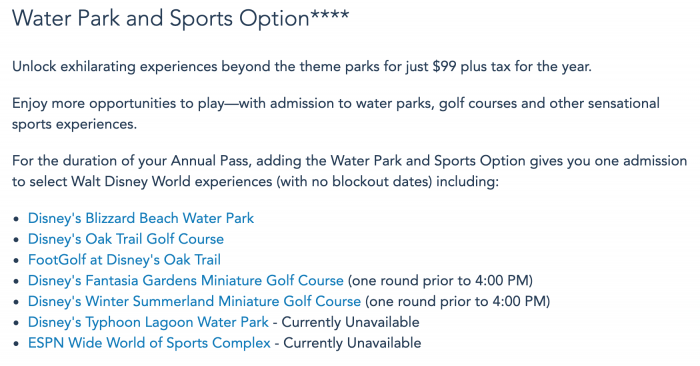Click the bullet point before FootGolf entry
Viewport: 700px width, 366px height.
pos(17,261)
